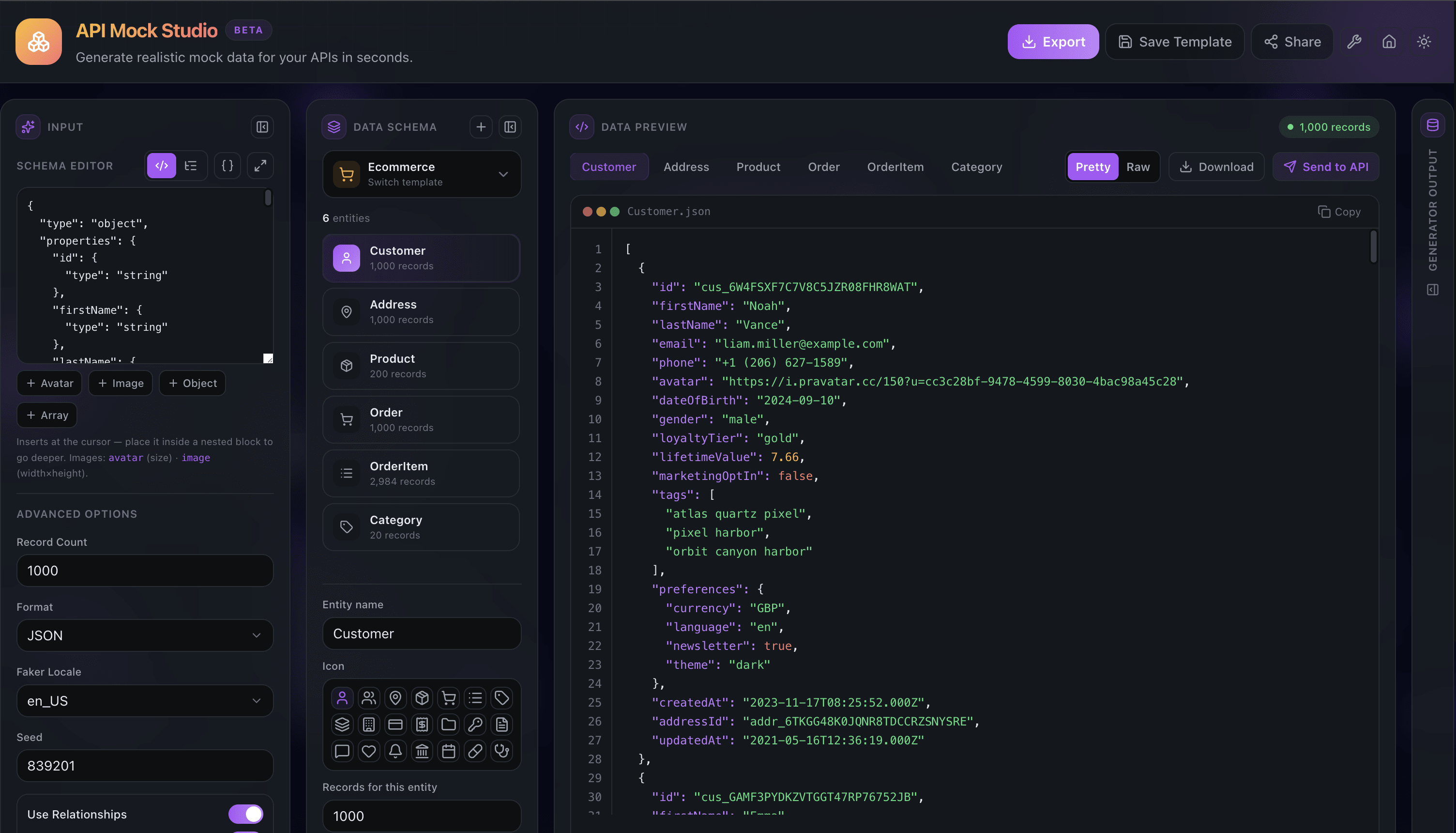The width and height of the screenshot is (1456, 833).
Task: Click the API Mock Studio logo
Action: [x=39, y=42]
